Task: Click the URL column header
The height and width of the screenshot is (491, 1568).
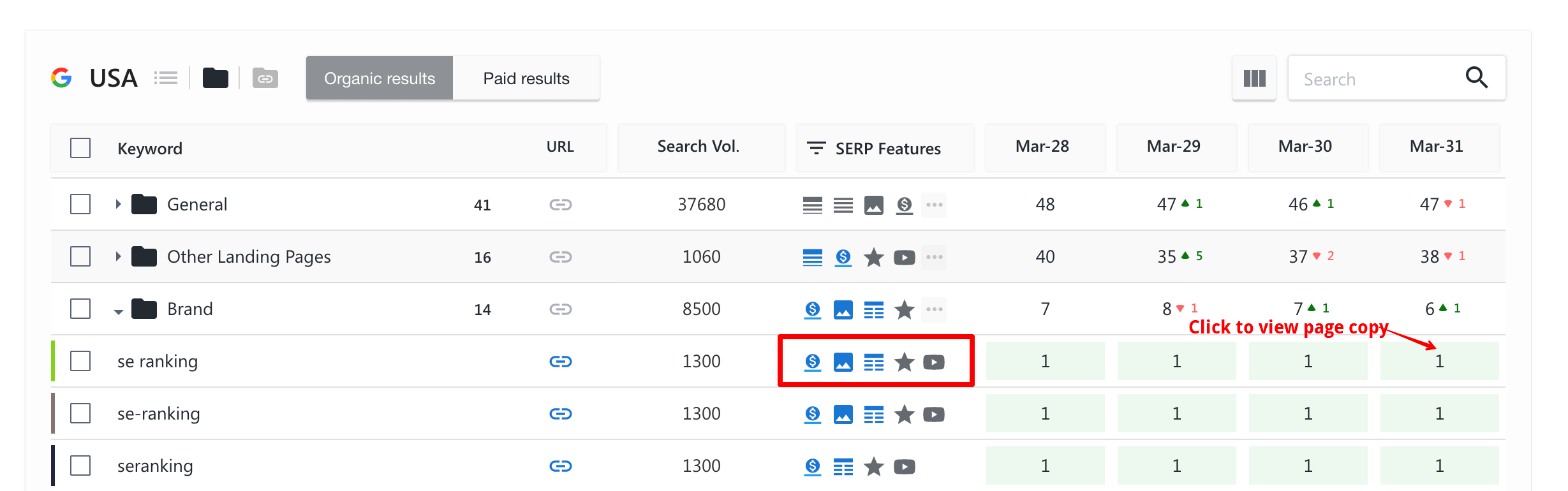Action: tap(560, 147)
